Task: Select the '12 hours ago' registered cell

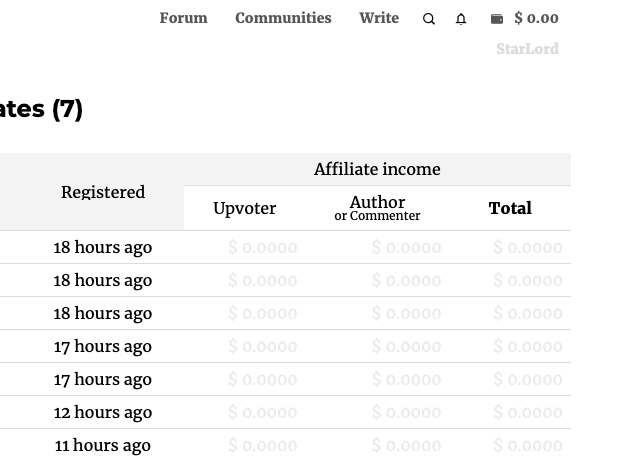Action: pyautogui.click(x=103, y=412)
